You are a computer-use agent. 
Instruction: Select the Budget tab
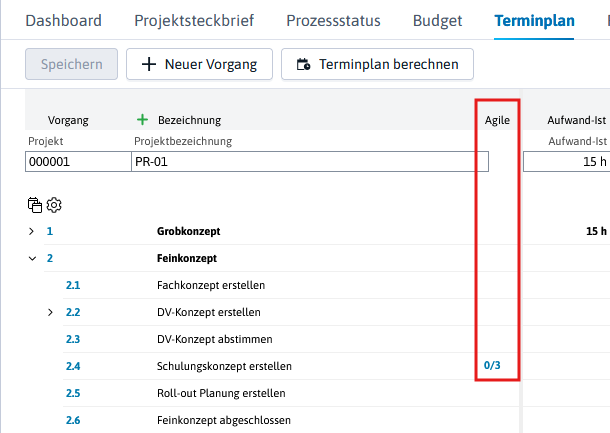pyautogui.click(x=437, y=21)
